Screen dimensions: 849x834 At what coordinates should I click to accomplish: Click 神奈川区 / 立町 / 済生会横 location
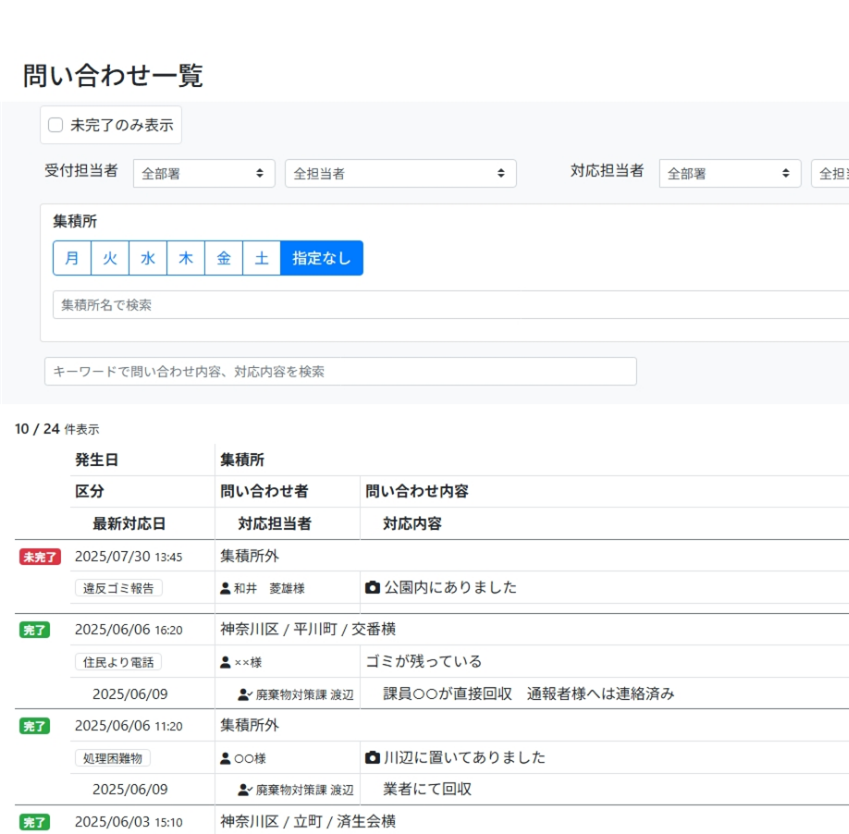[308, 822]
